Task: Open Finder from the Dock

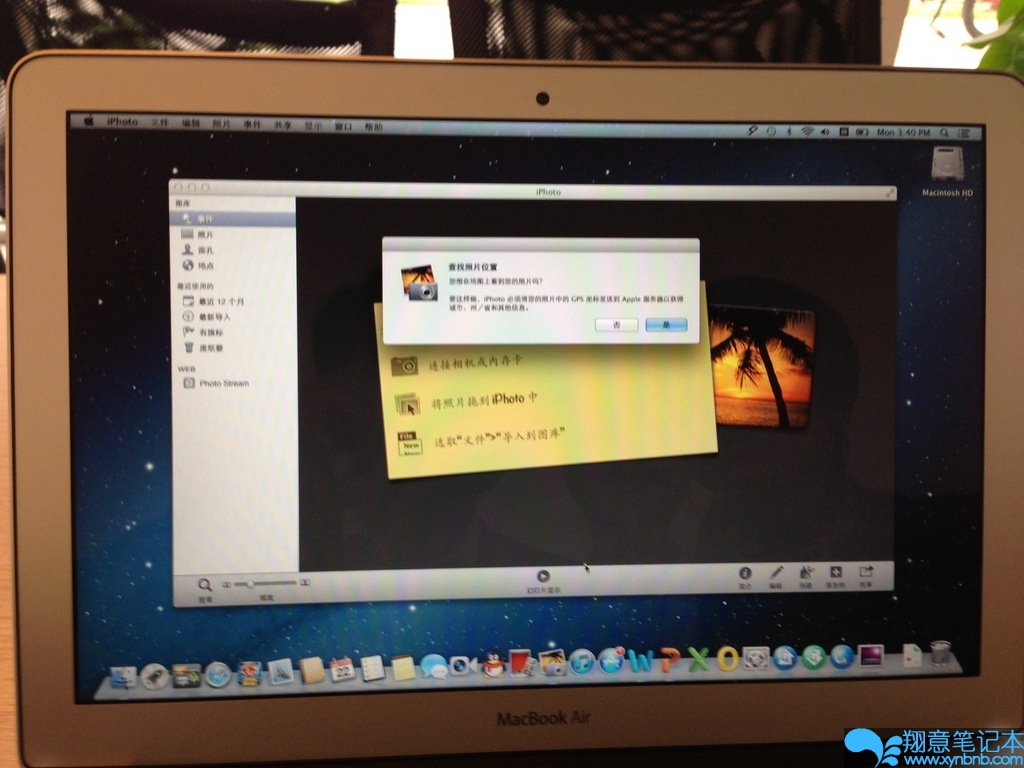Action: coord(123,677)
